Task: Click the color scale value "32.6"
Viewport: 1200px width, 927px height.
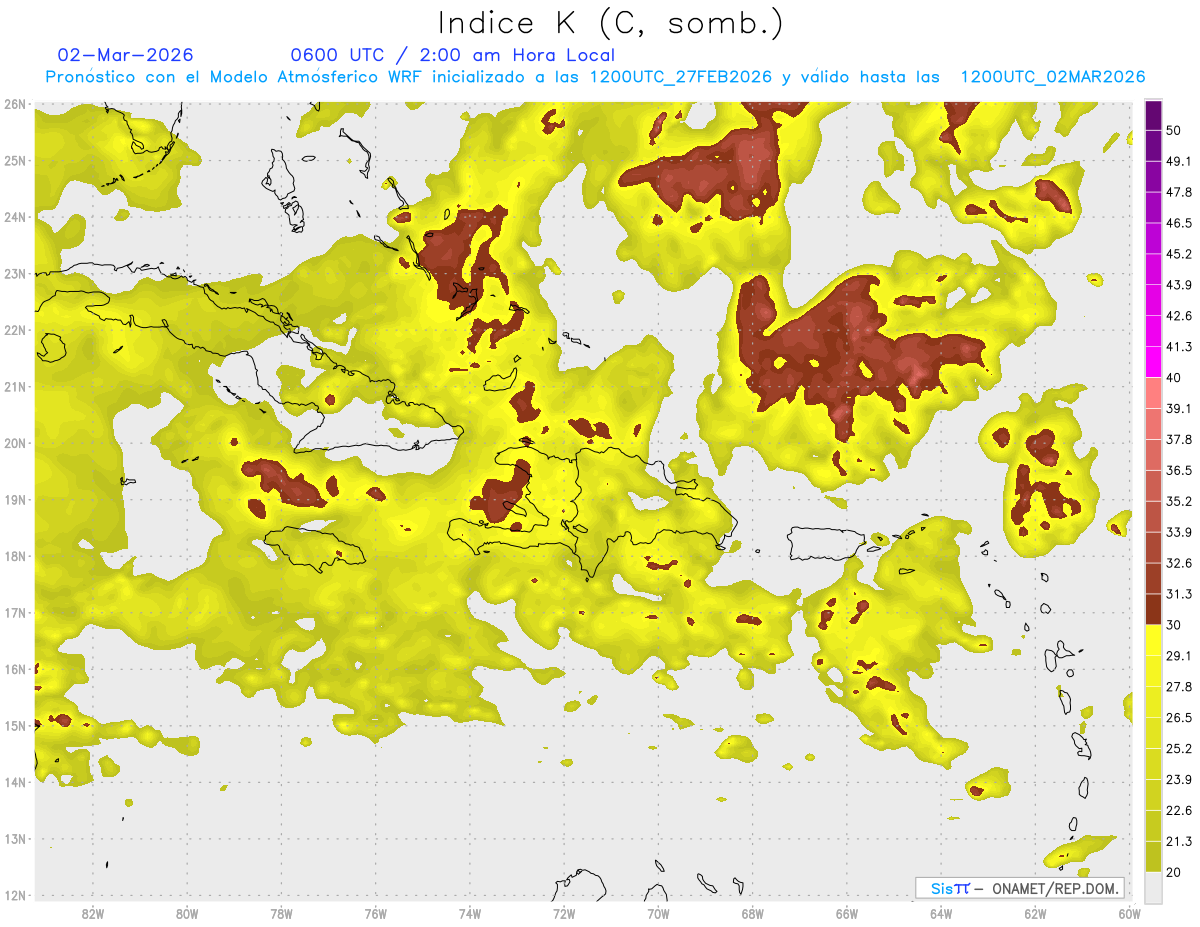Action: (1179, 563)
